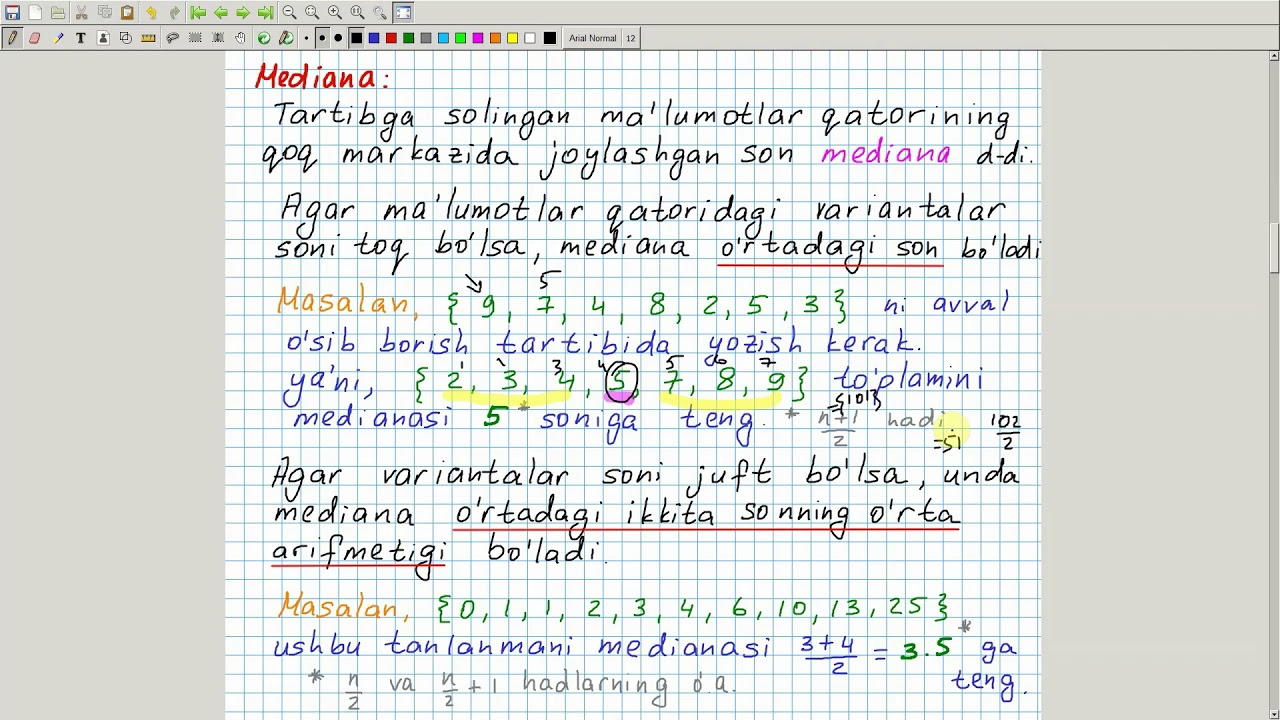Viewport: 1280px width, 720px height.
Task: Pick the magenta color swatch
Action: 478,38
